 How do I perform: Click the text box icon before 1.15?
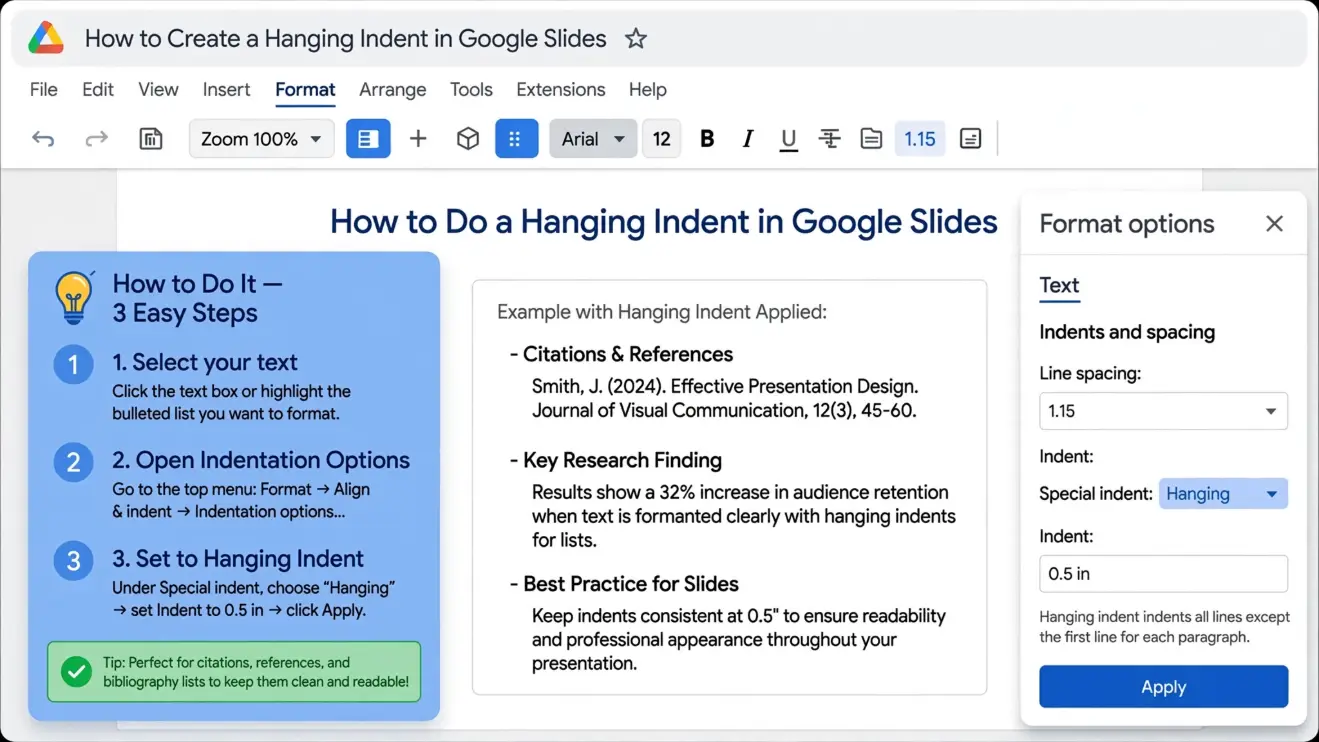(x=871, y=139)
